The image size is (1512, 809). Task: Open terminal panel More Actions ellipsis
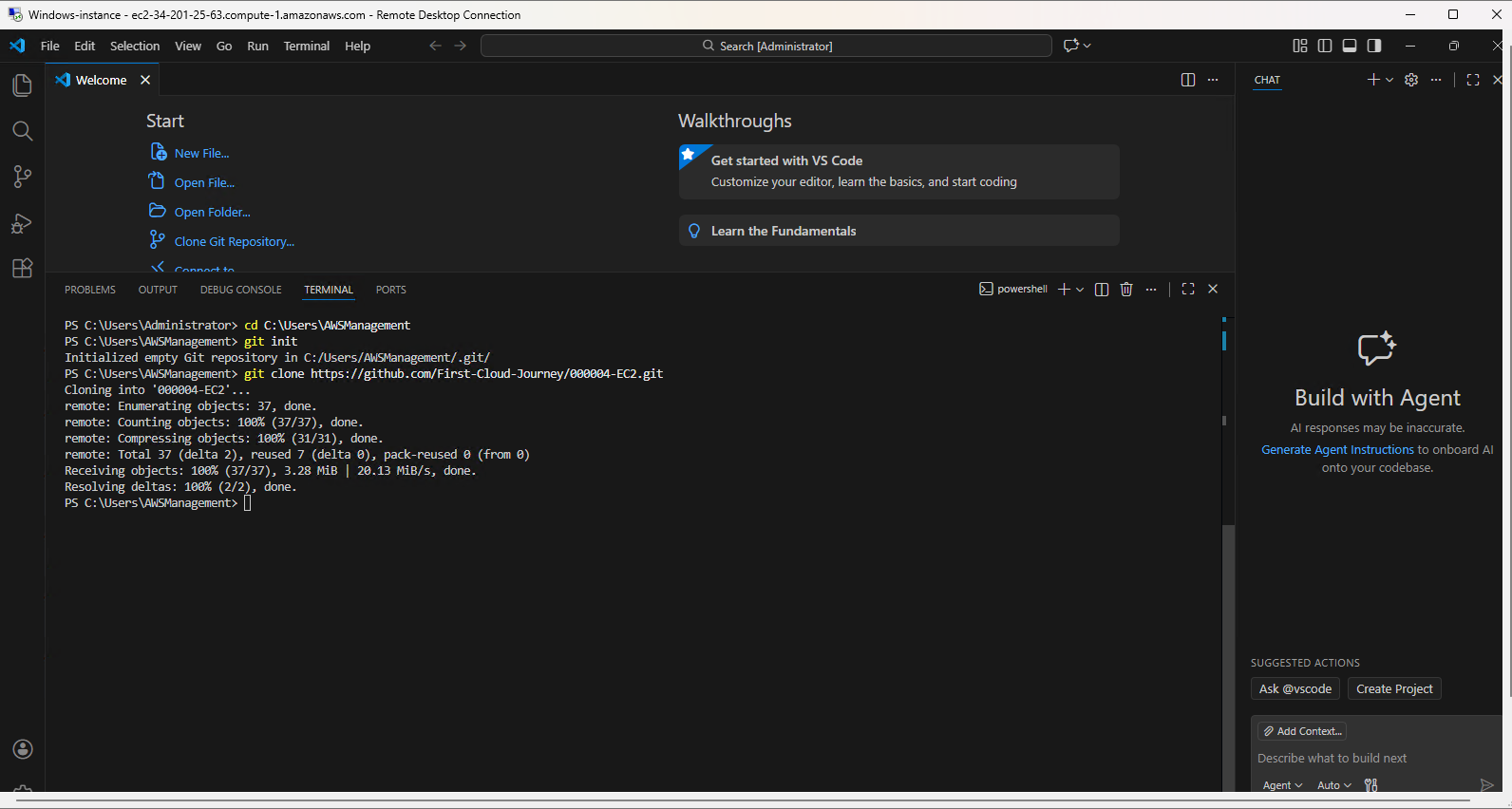pyautogui.click(x=1151, y=290)
